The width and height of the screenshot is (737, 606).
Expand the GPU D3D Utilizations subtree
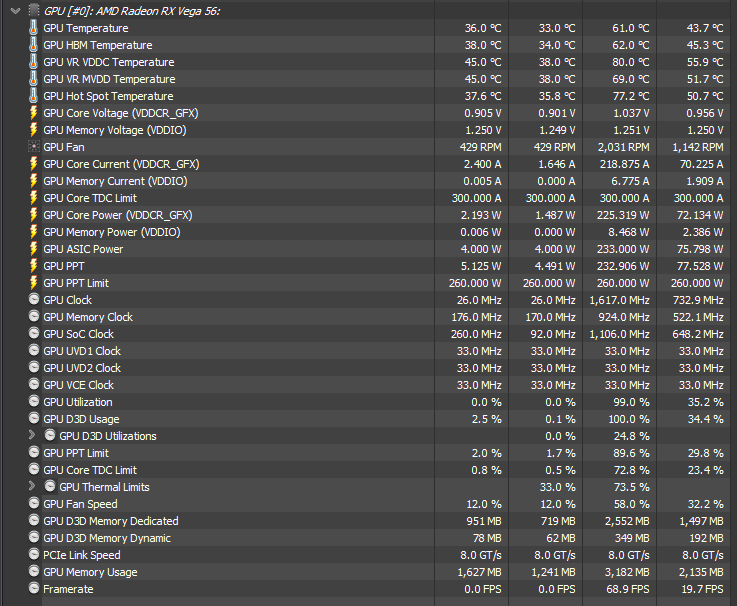[x=31, y=435]
